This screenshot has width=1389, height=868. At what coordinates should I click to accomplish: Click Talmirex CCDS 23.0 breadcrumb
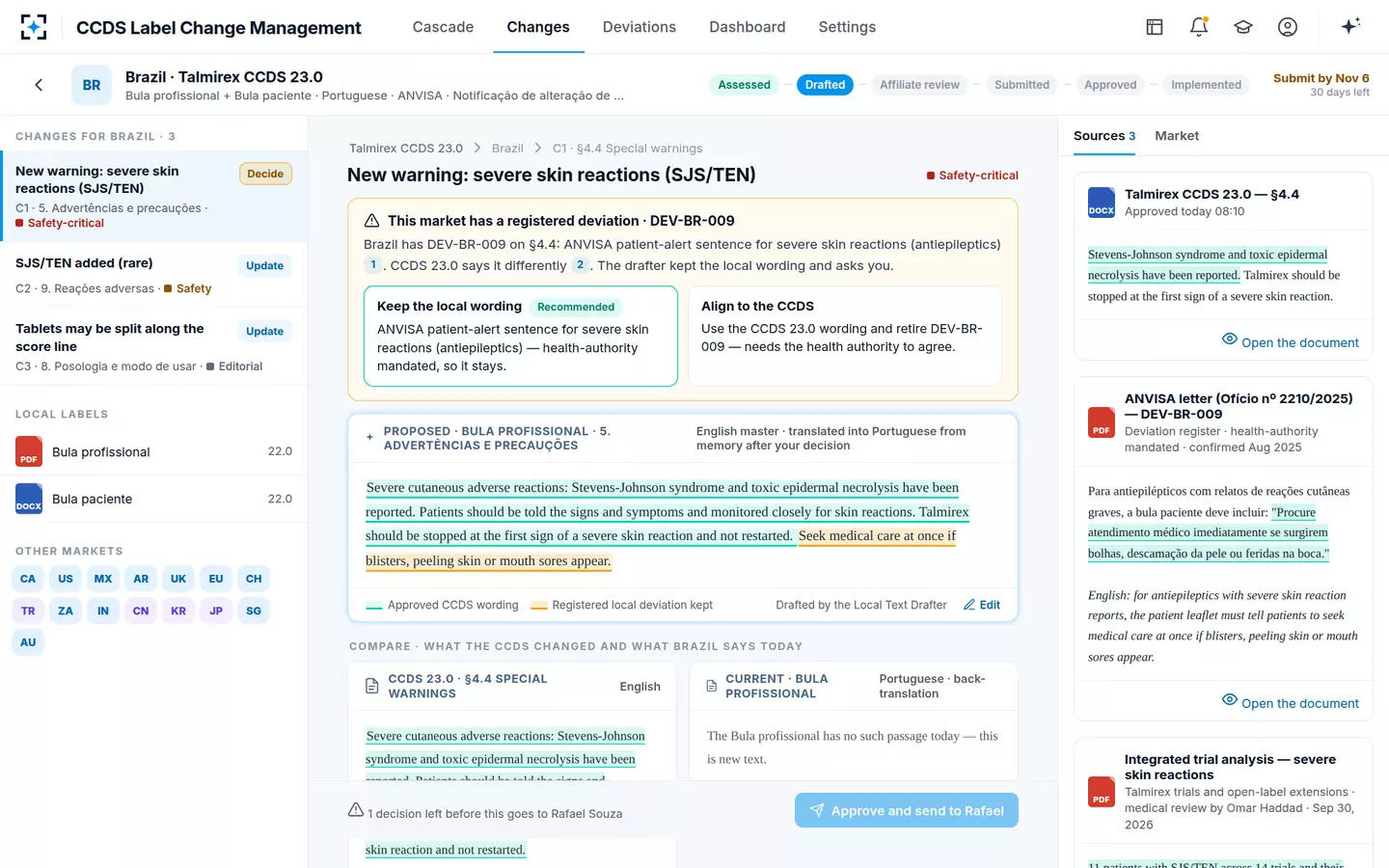tap(406, 149)
